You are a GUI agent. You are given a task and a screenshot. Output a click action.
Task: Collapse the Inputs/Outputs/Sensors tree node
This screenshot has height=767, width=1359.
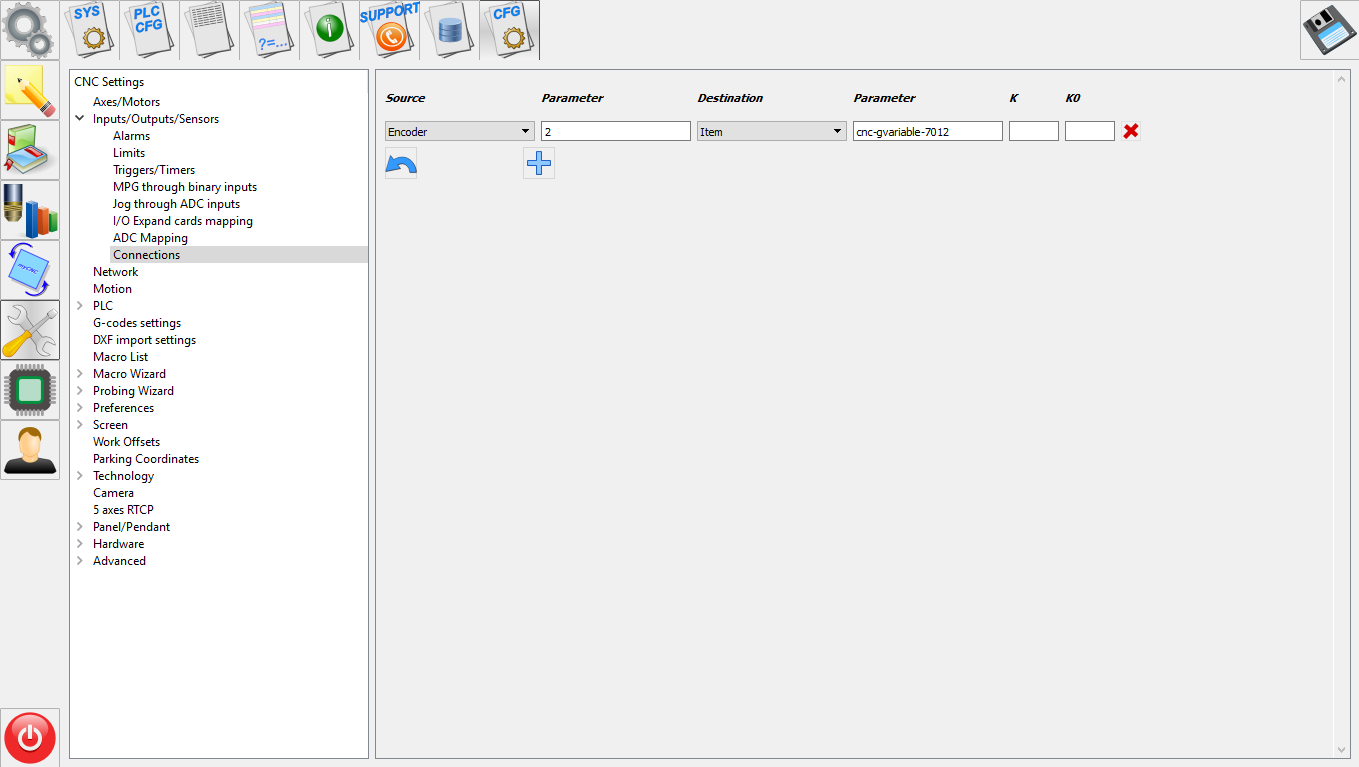click(80, 119)
